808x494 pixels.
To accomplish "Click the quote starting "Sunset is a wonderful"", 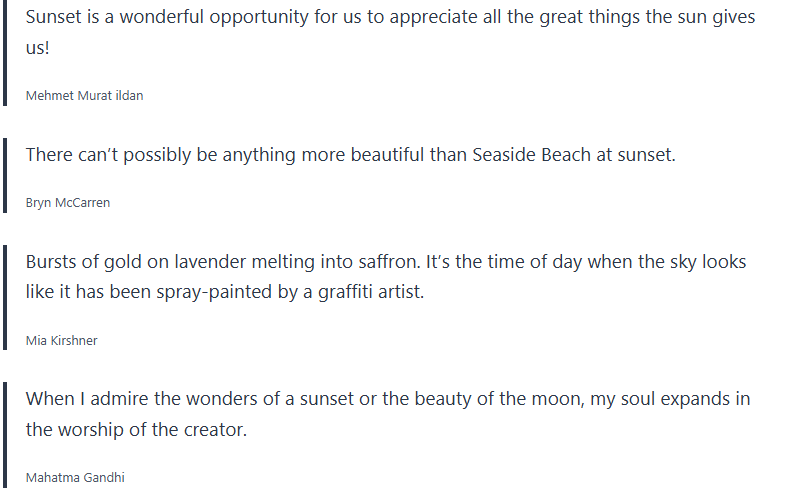I will 390,19.
